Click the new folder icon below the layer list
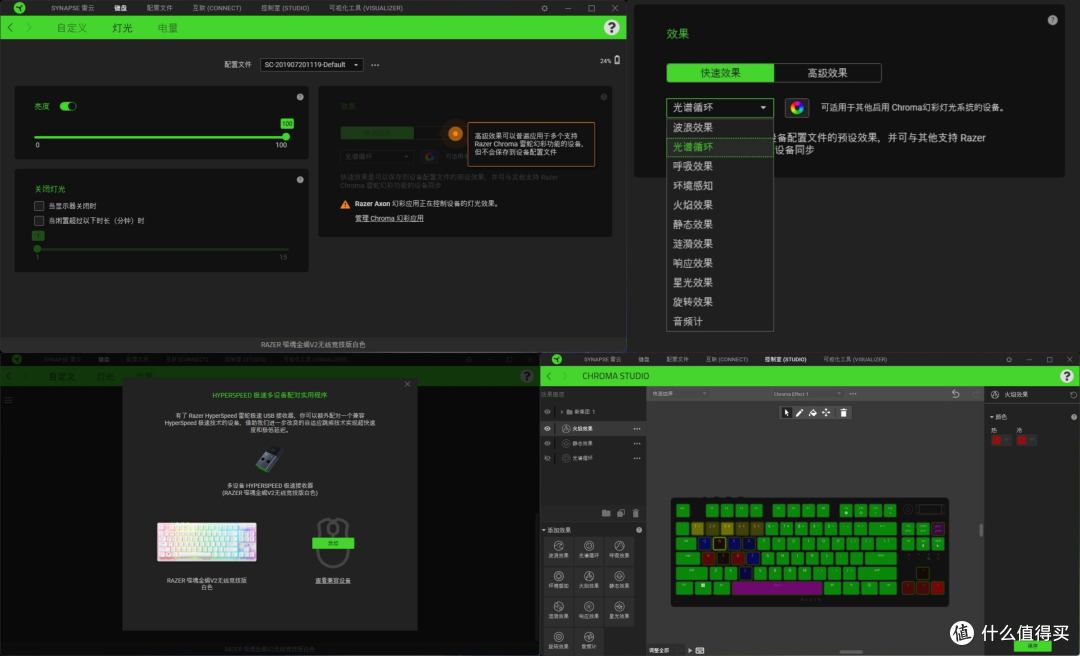The height and width of the screenshot is (656, 1080). coord(606,513)
